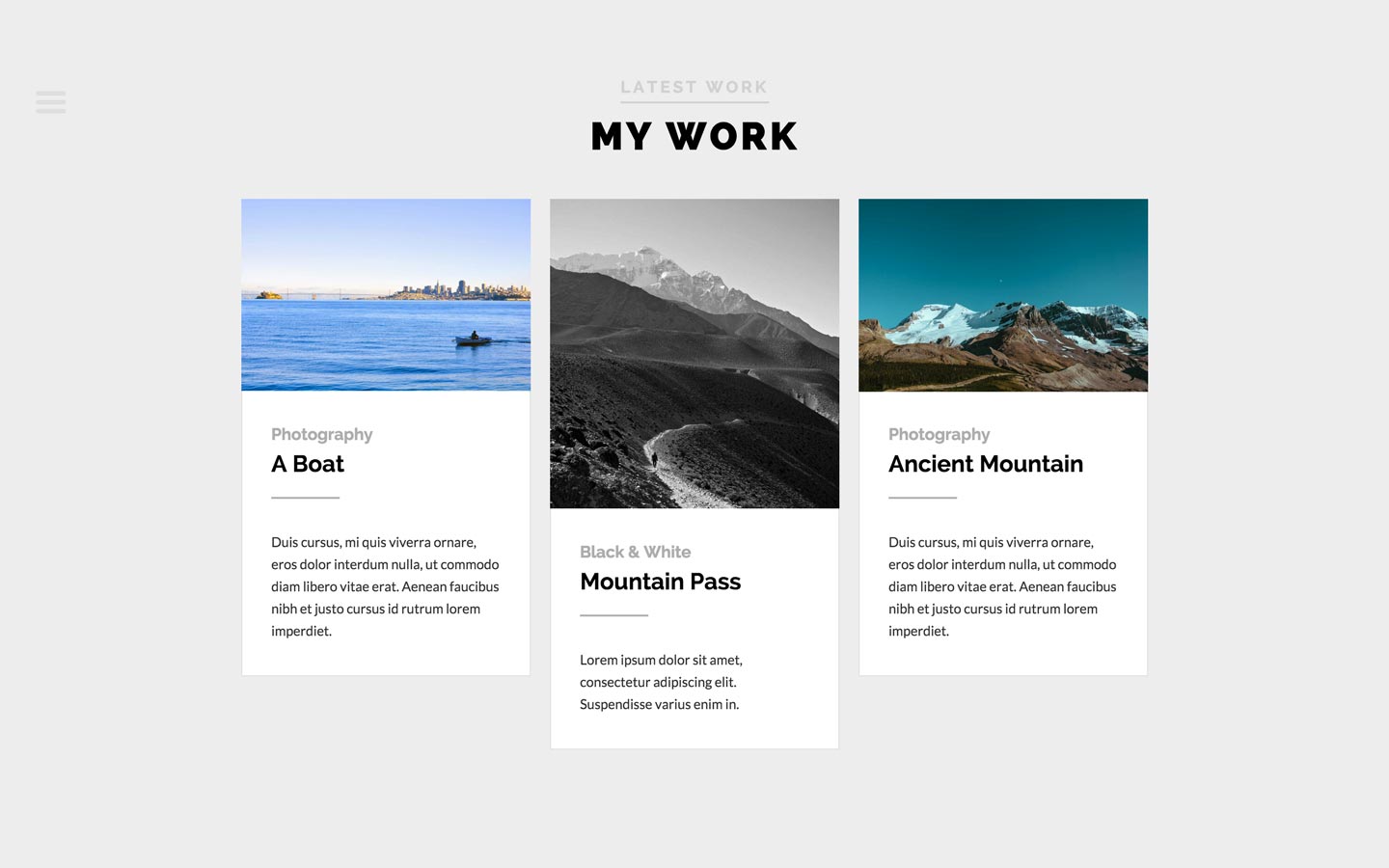This screenshot has width=1389, height=868.
Task: Open the A Boat seascape photo
Action: click(x=386, y=294)
